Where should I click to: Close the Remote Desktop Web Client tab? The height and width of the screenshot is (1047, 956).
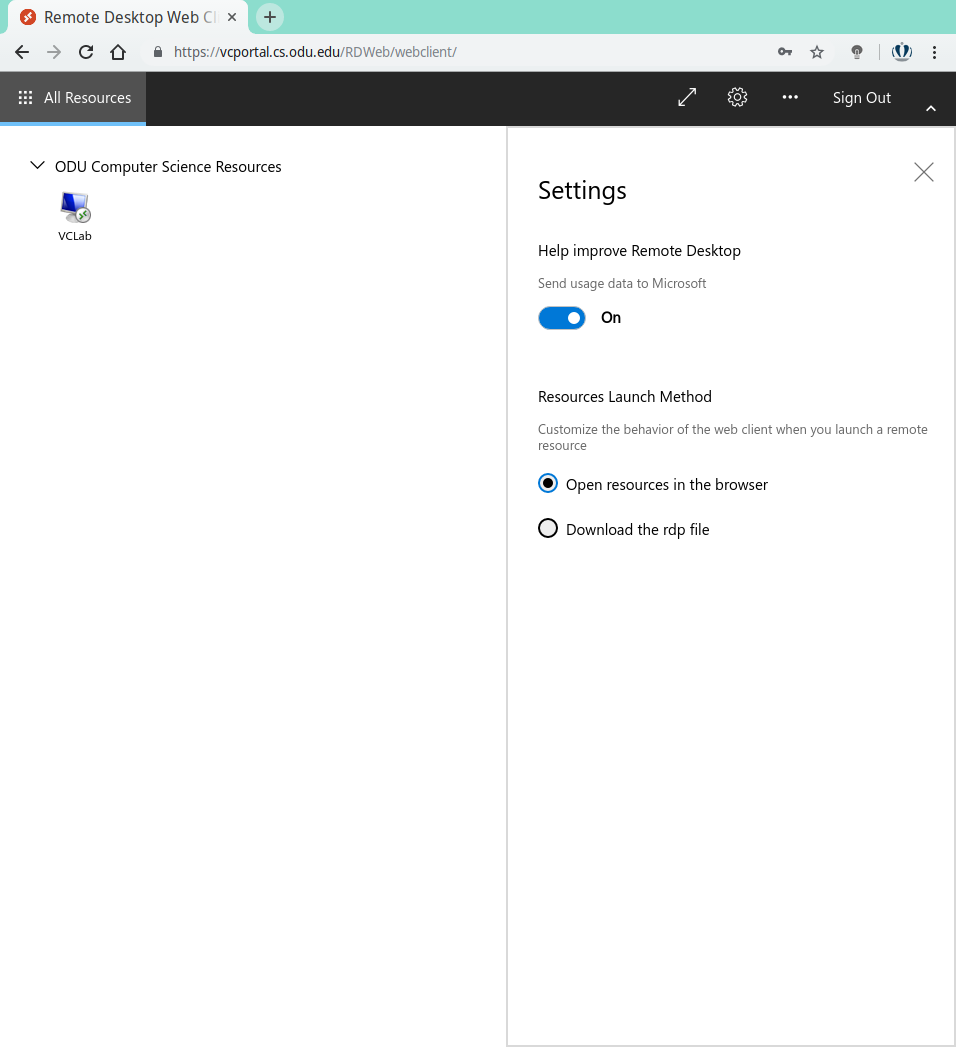click(232, 17)
